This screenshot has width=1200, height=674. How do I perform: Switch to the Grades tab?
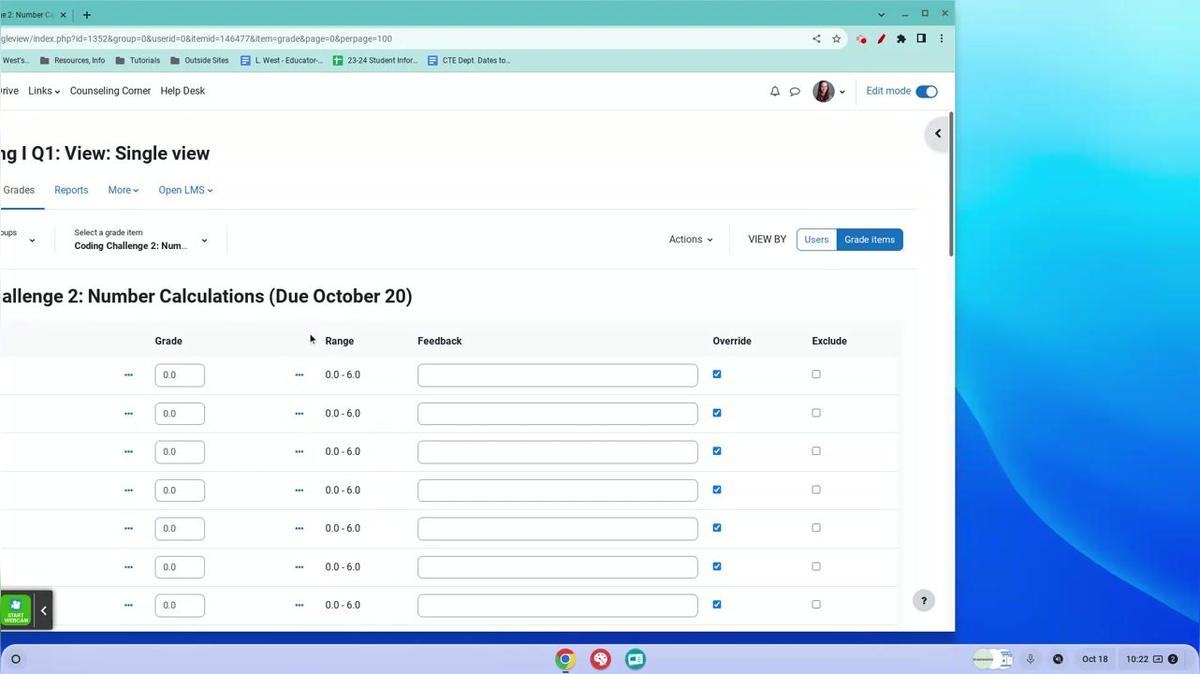coord(19,190)
